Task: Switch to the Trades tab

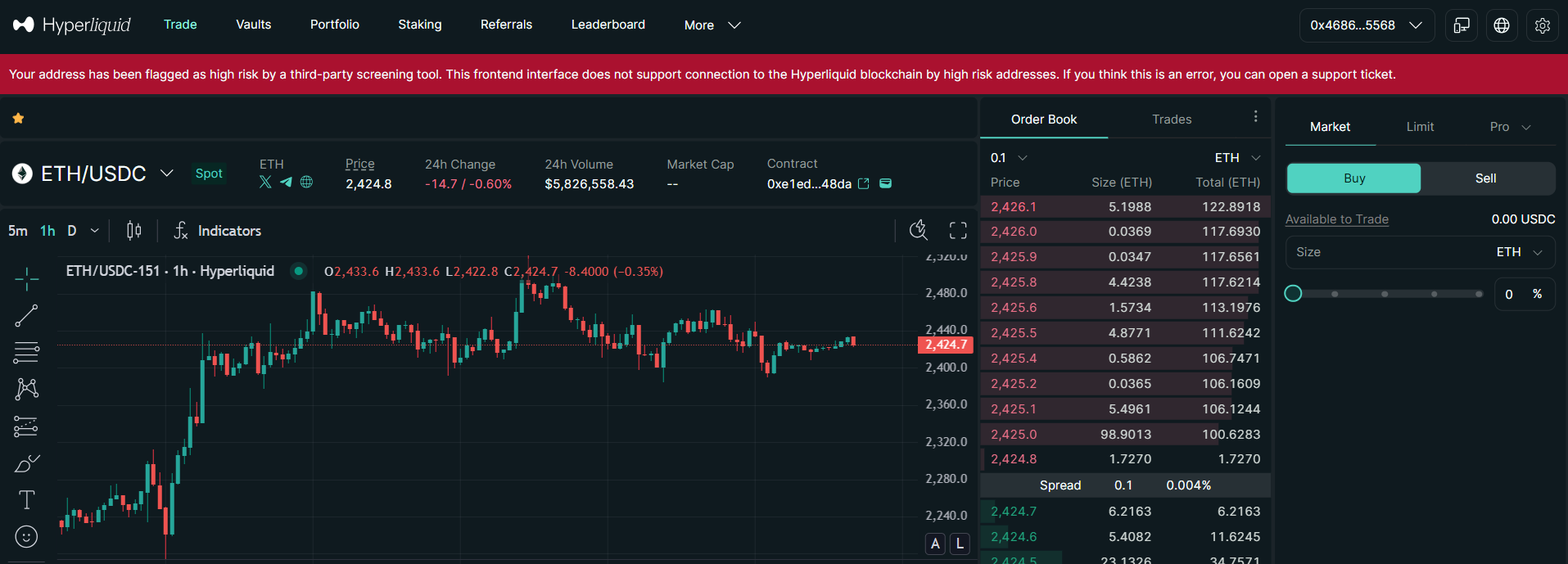Action: [x=1172, y=120]
